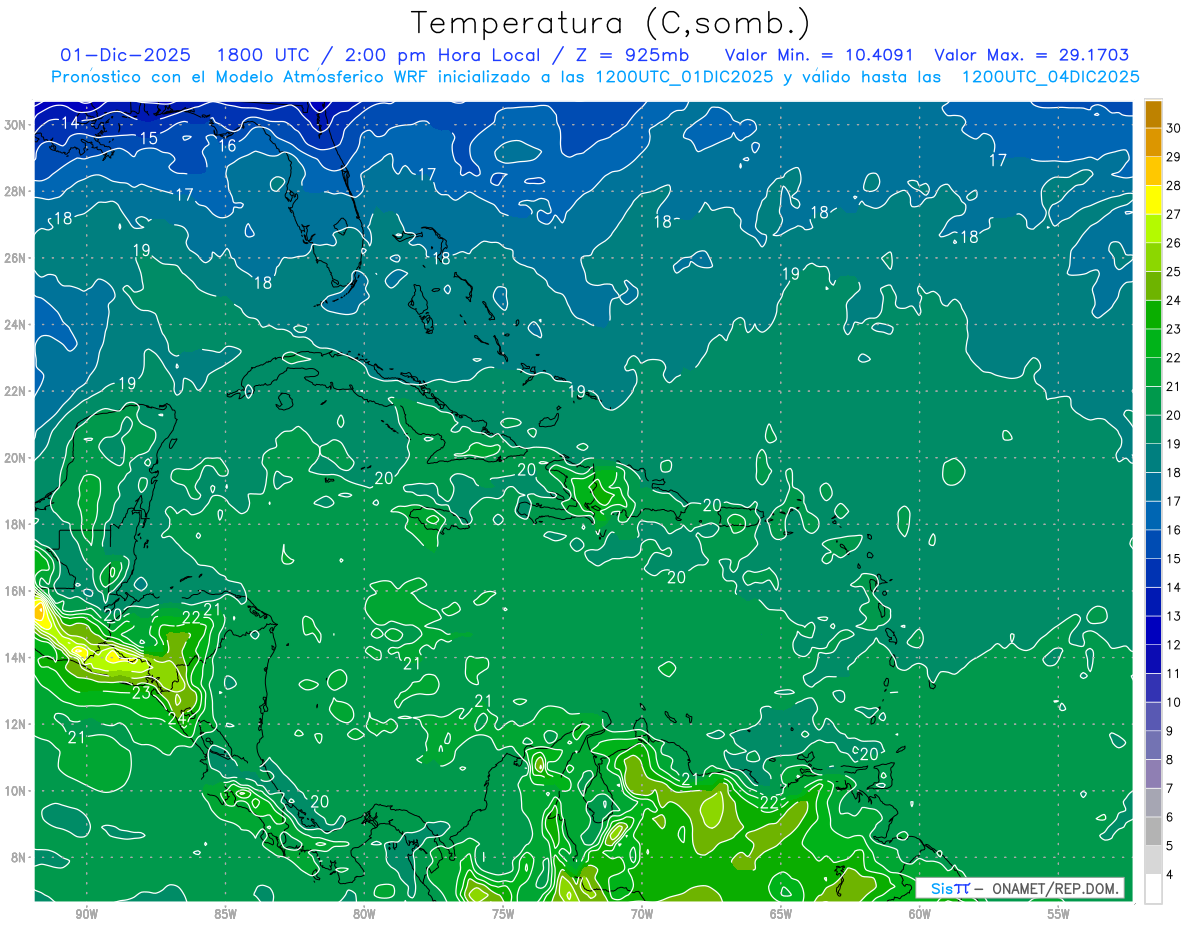Pick the blue segment between 15 and 16
This screenshot has width=1200, height=927.
[1153, 544]
